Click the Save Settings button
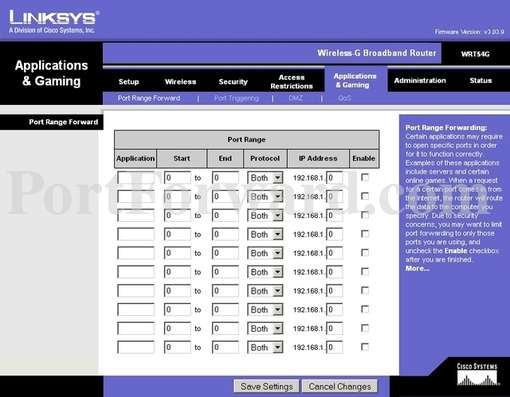This screenshot has width=510, height=397. pos(266,386)
